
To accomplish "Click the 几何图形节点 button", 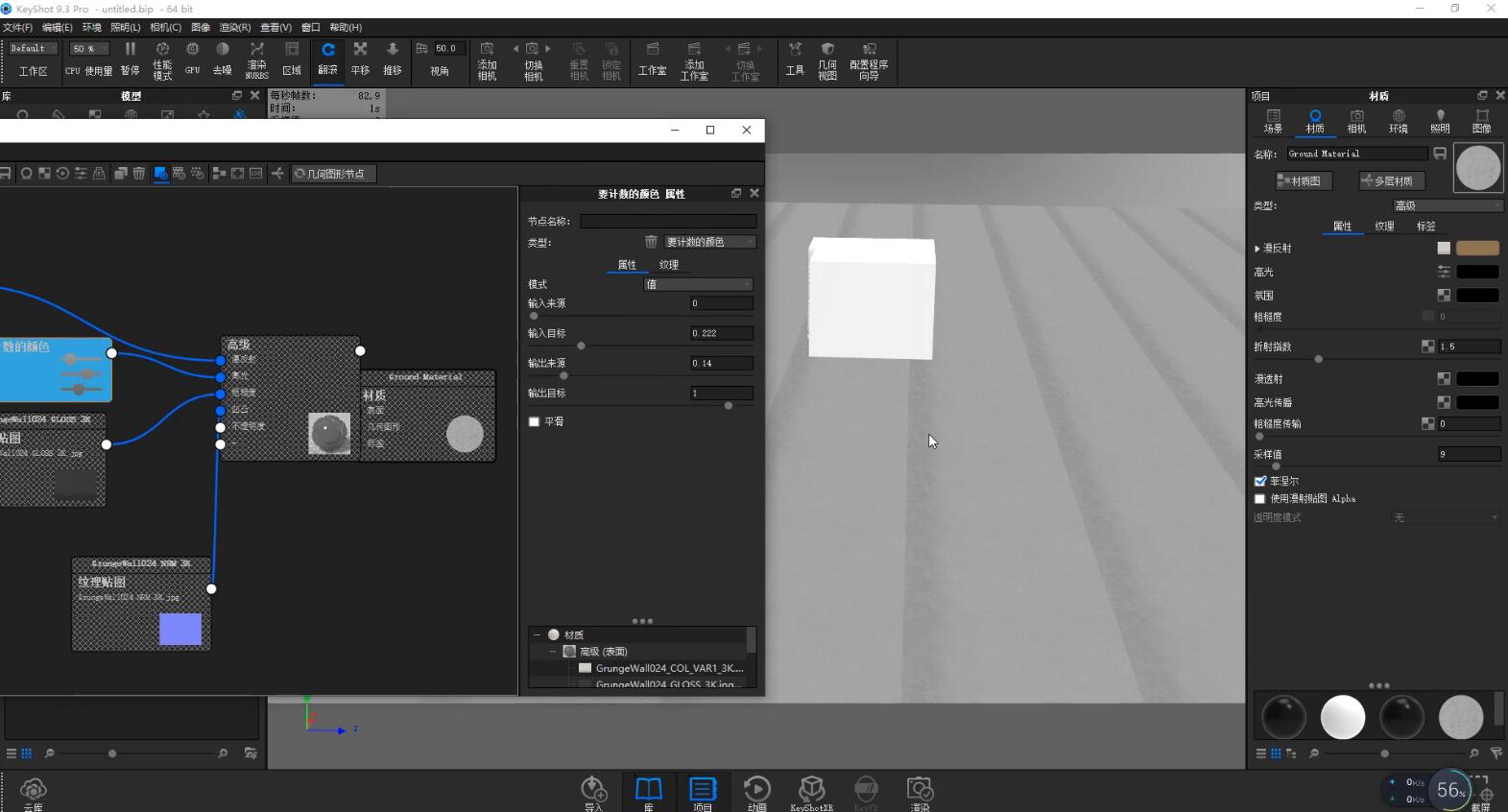I will (333, 174).
